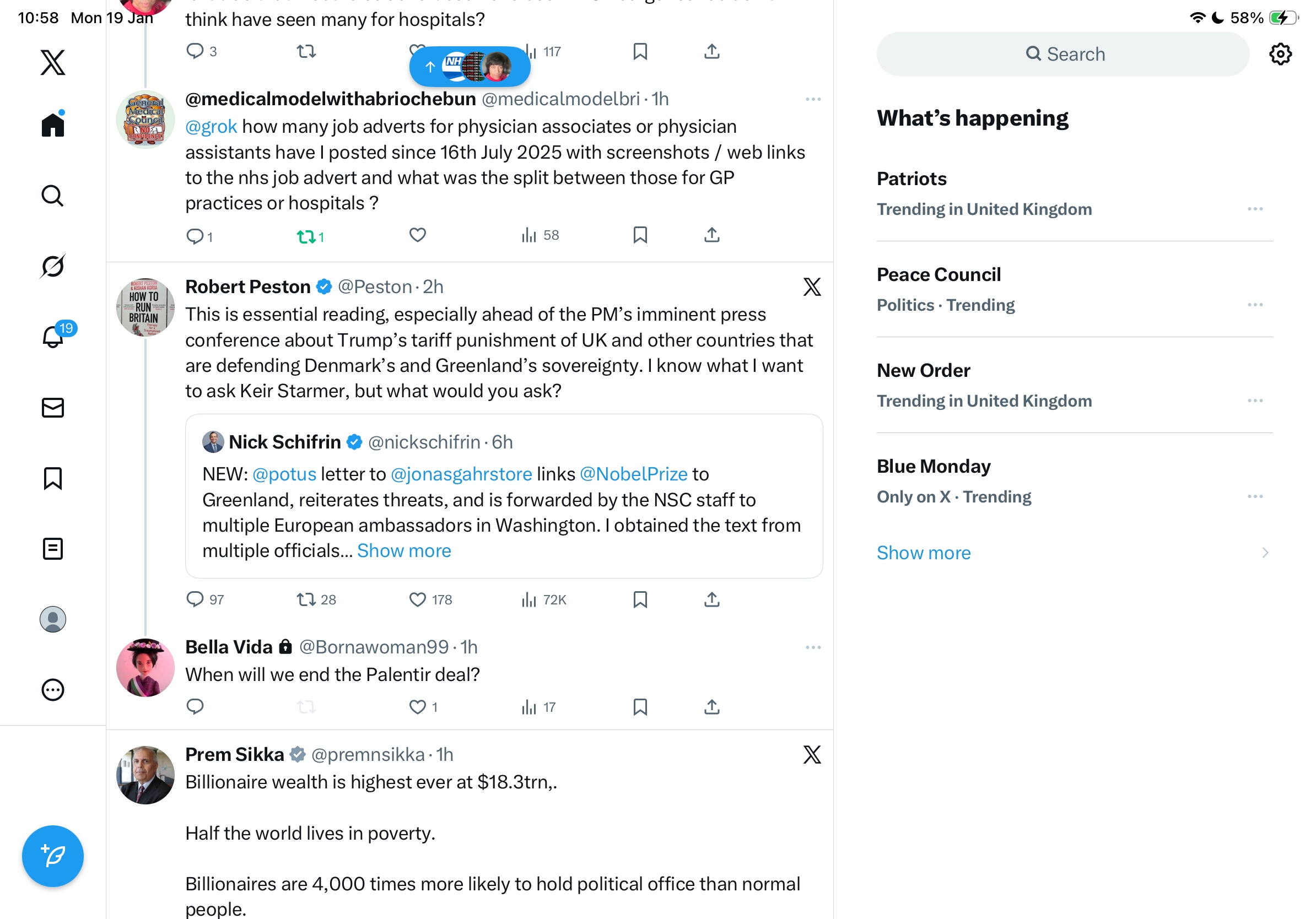Open Bookmarks tab in sidebar

tap(53, 478)
